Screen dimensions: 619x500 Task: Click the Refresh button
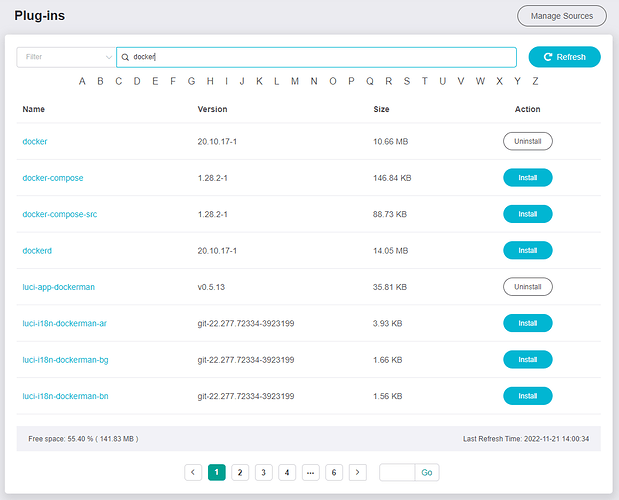[x=564, y=57]
